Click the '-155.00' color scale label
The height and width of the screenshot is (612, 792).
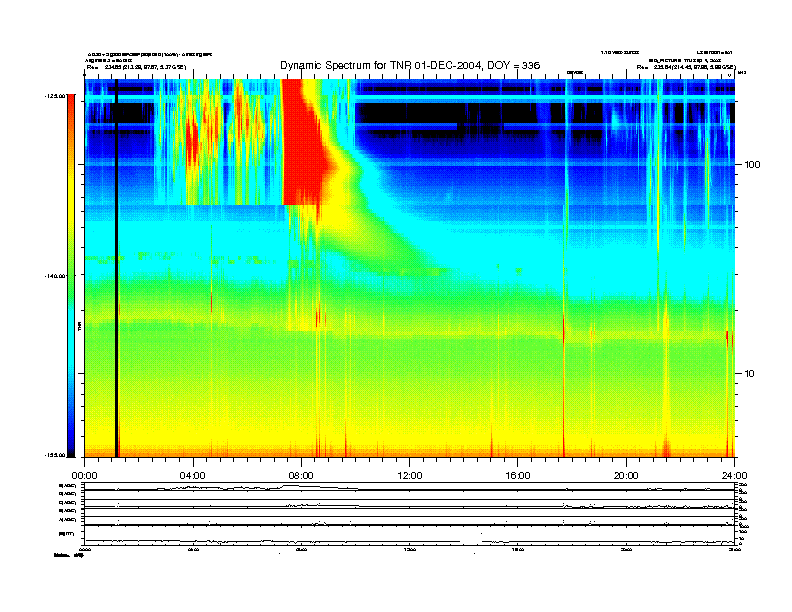tap(56, 455)
